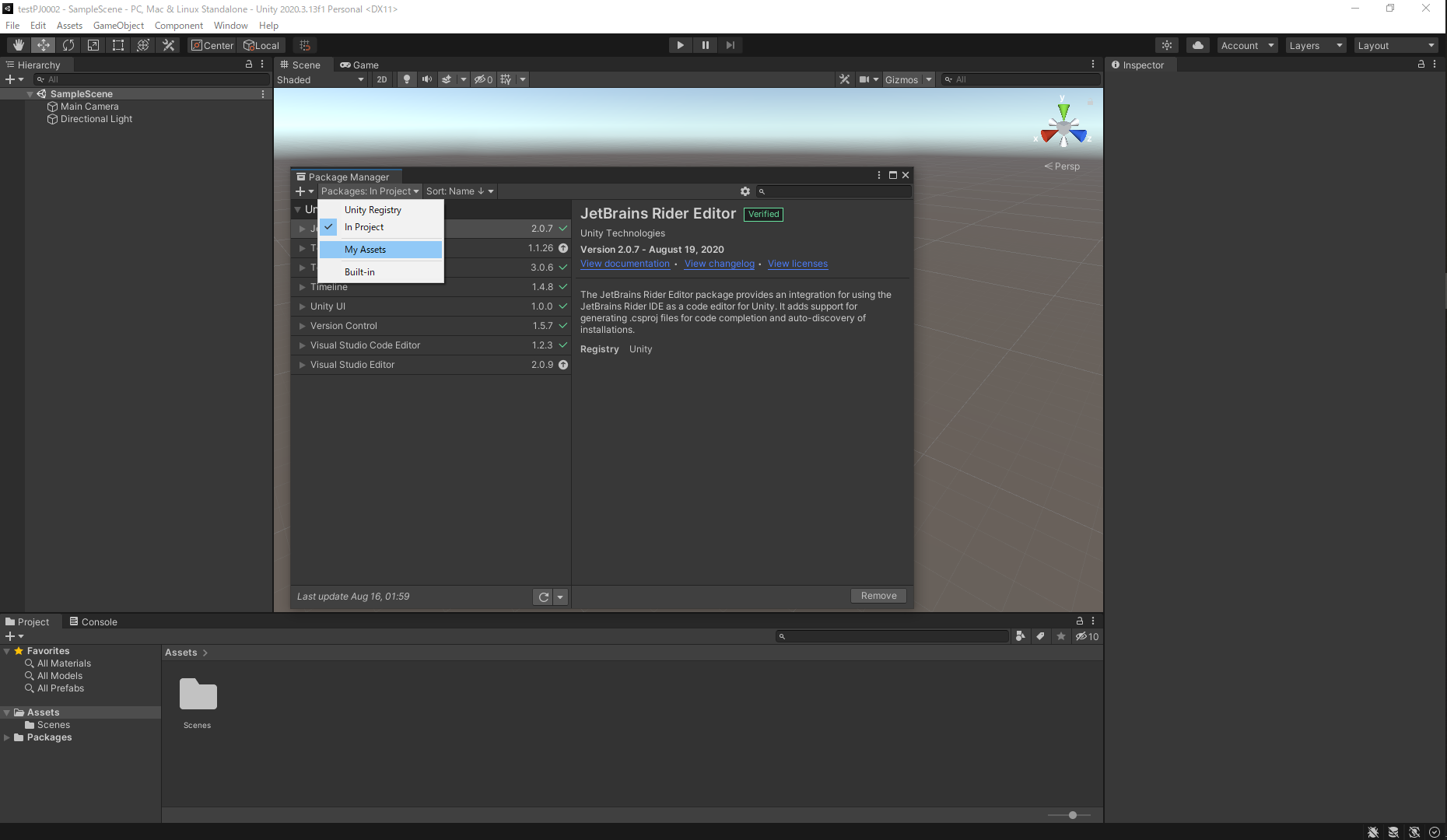1447x840 pixels.
Task: Select Main Camera in Hierarchy
Action: [89, 107]
